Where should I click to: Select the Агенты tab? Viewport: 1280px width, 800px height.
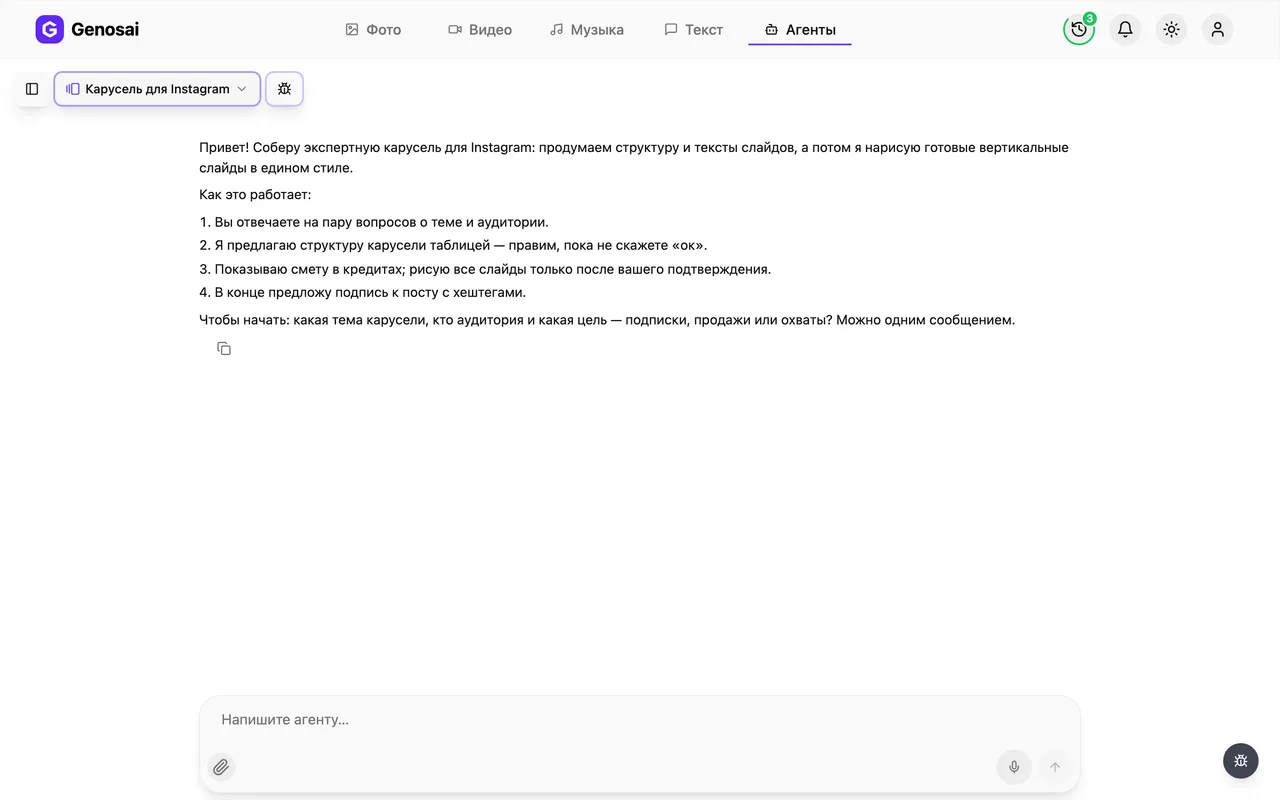click(800, 30)
